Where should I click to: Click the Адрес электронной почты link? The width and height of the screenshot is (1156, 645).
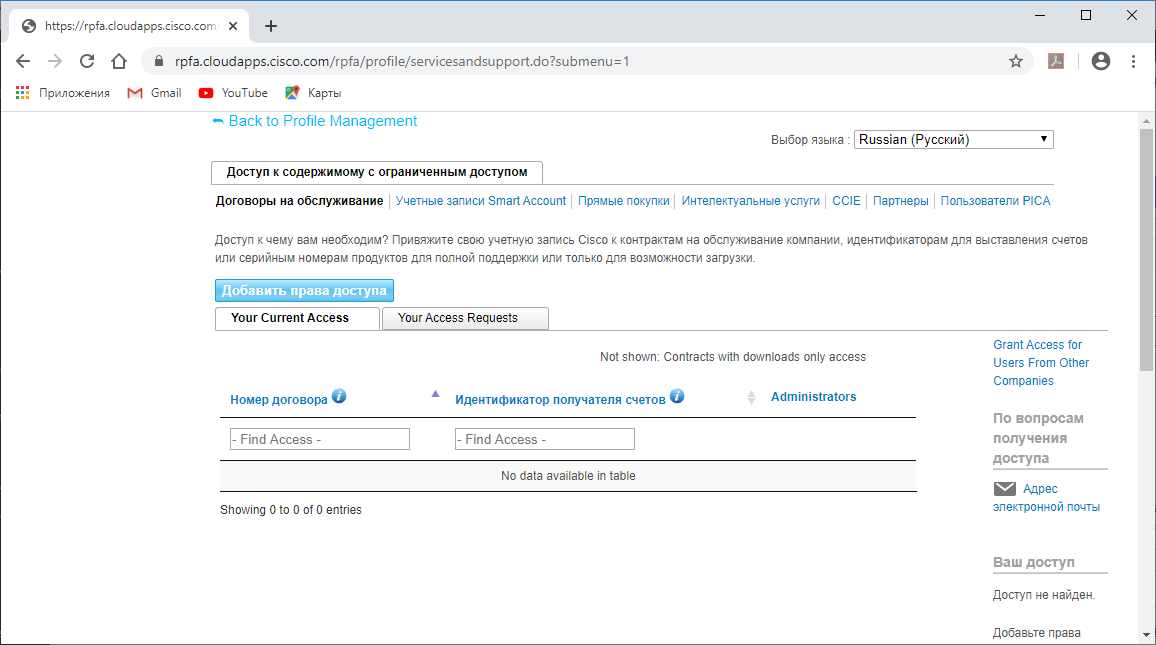(1047, 498)
